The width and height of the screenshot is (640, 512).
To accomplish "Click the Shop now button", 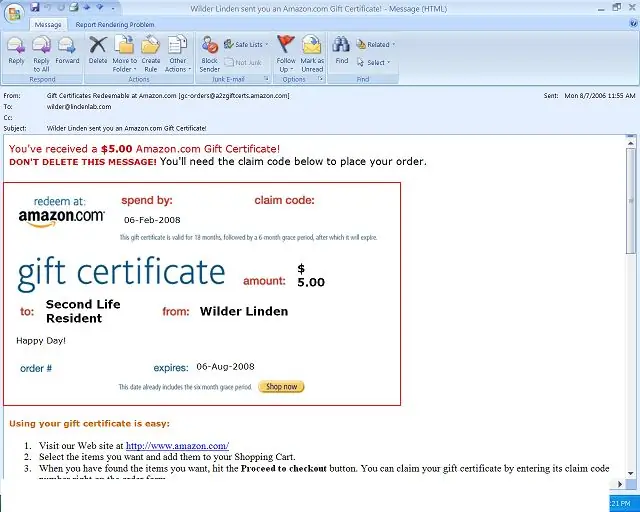I will [281, 386].
